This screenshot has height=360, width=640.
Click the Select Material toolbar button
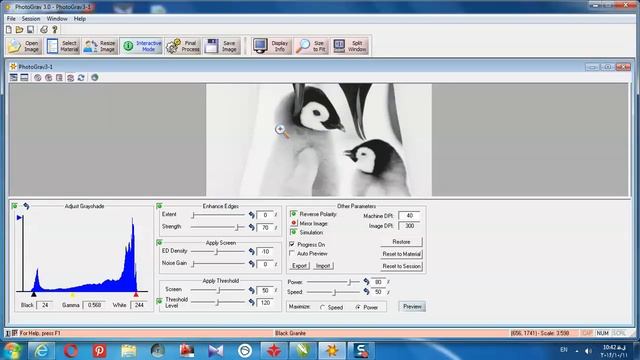pyautogui.click(x=62, y=46)
